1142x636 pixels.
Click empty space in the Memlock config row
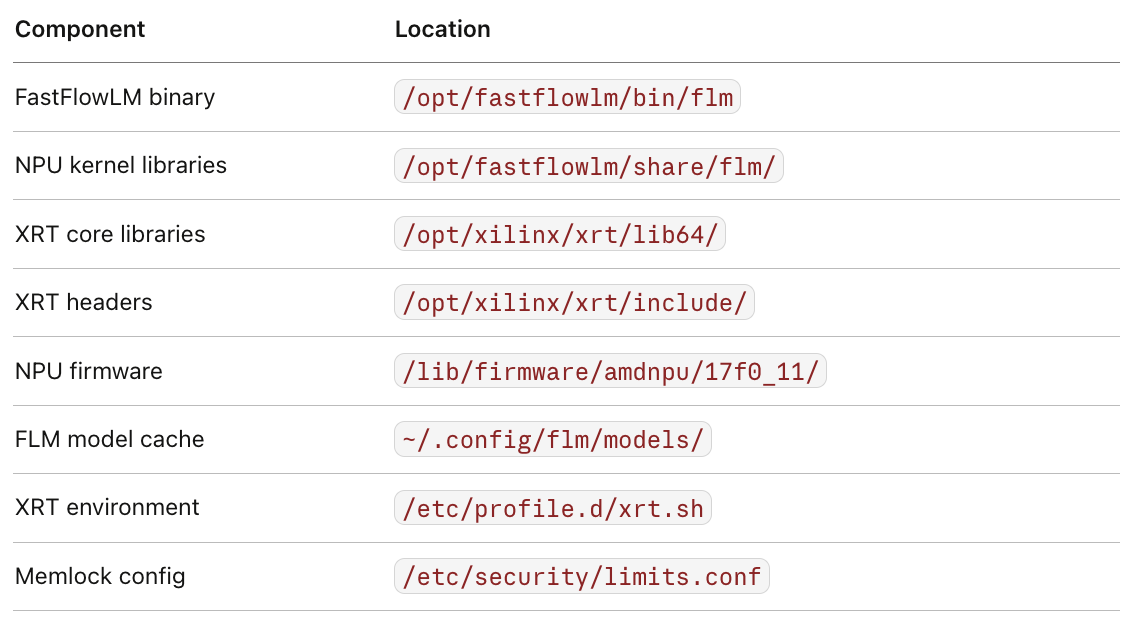[x=944, y=576]
